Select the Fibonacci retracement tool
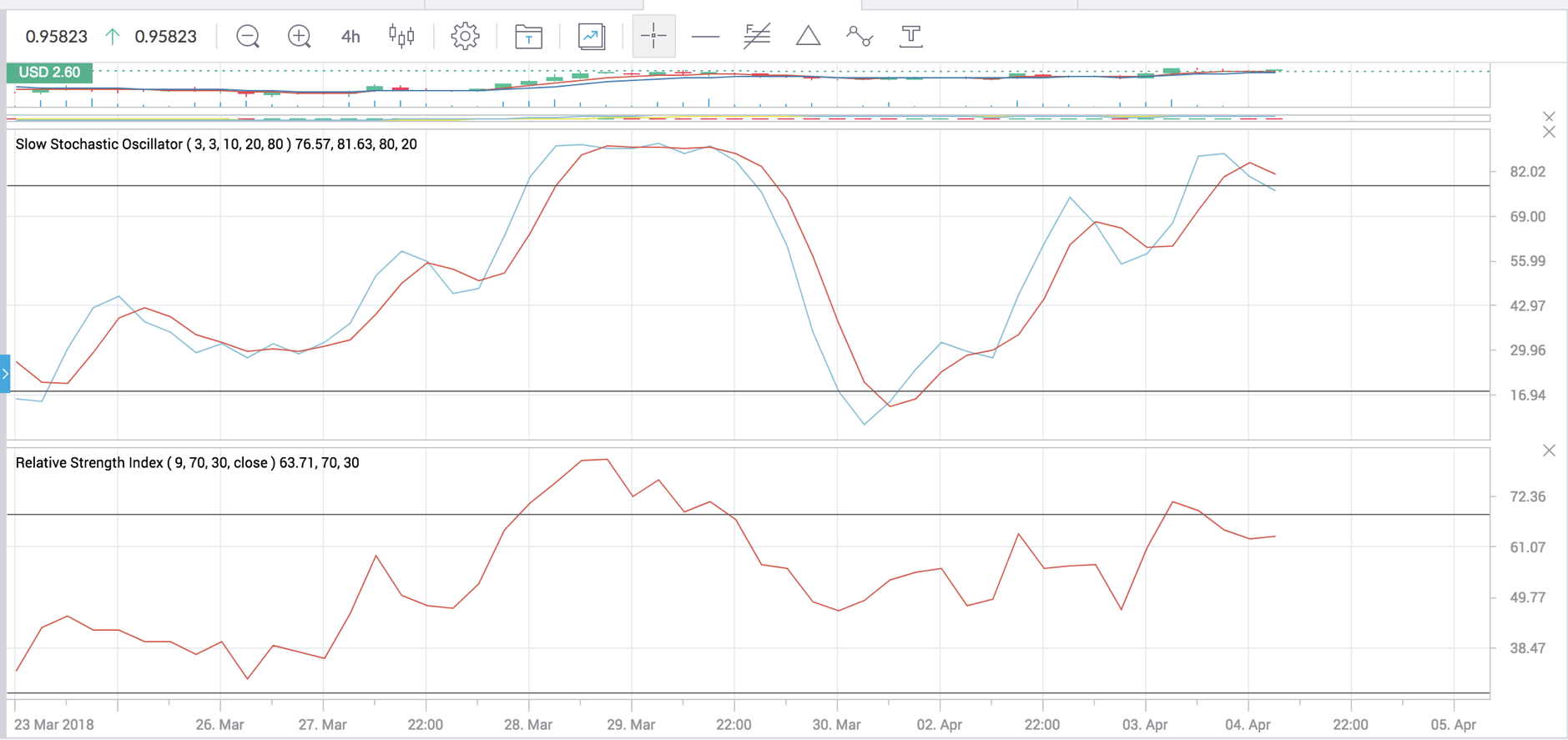 click(757, 36)
